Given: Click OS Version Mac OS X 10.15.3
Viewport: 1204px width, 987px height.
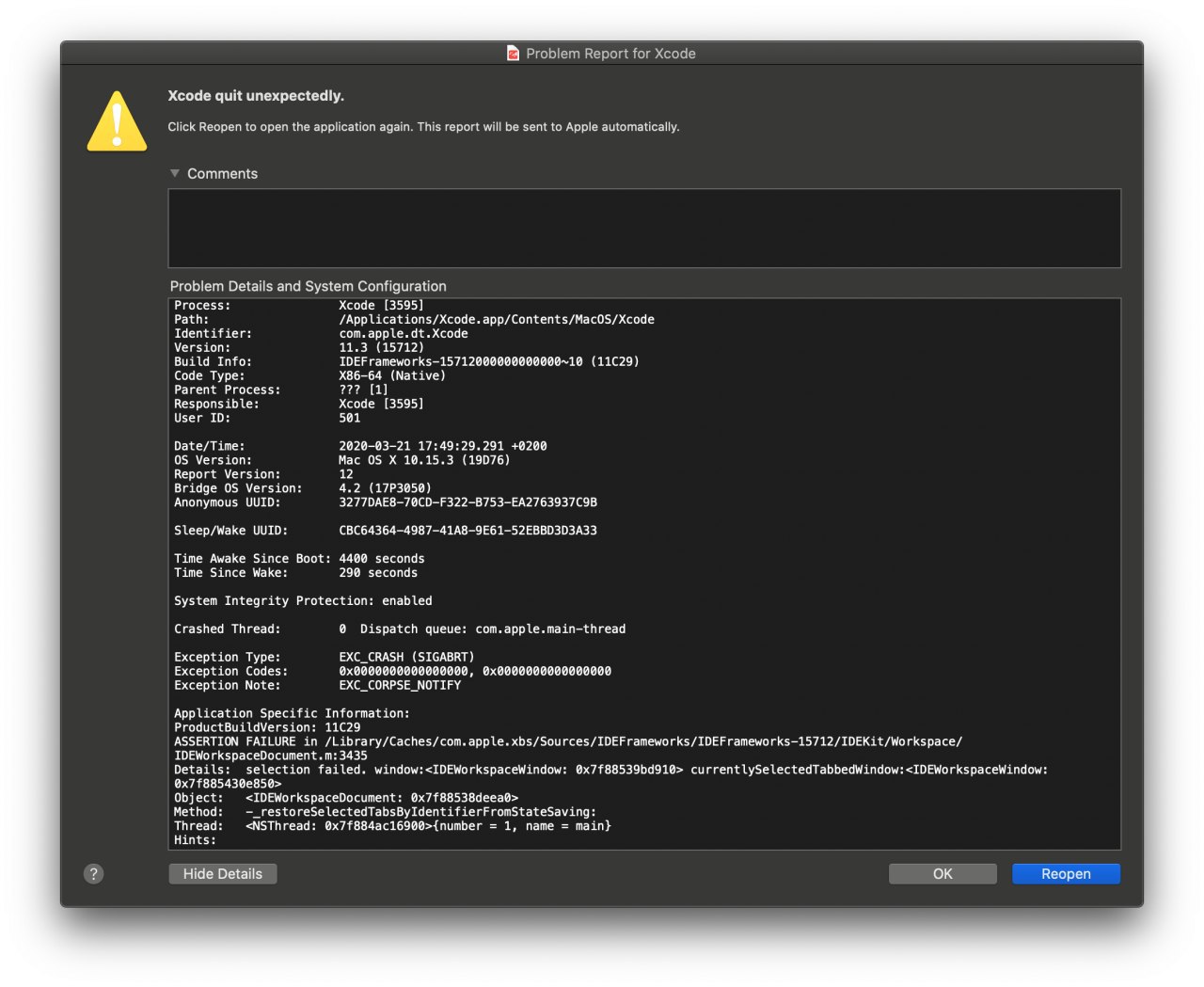Looking at the screenshot, I should pyautogui.click(x=424, y=461).
